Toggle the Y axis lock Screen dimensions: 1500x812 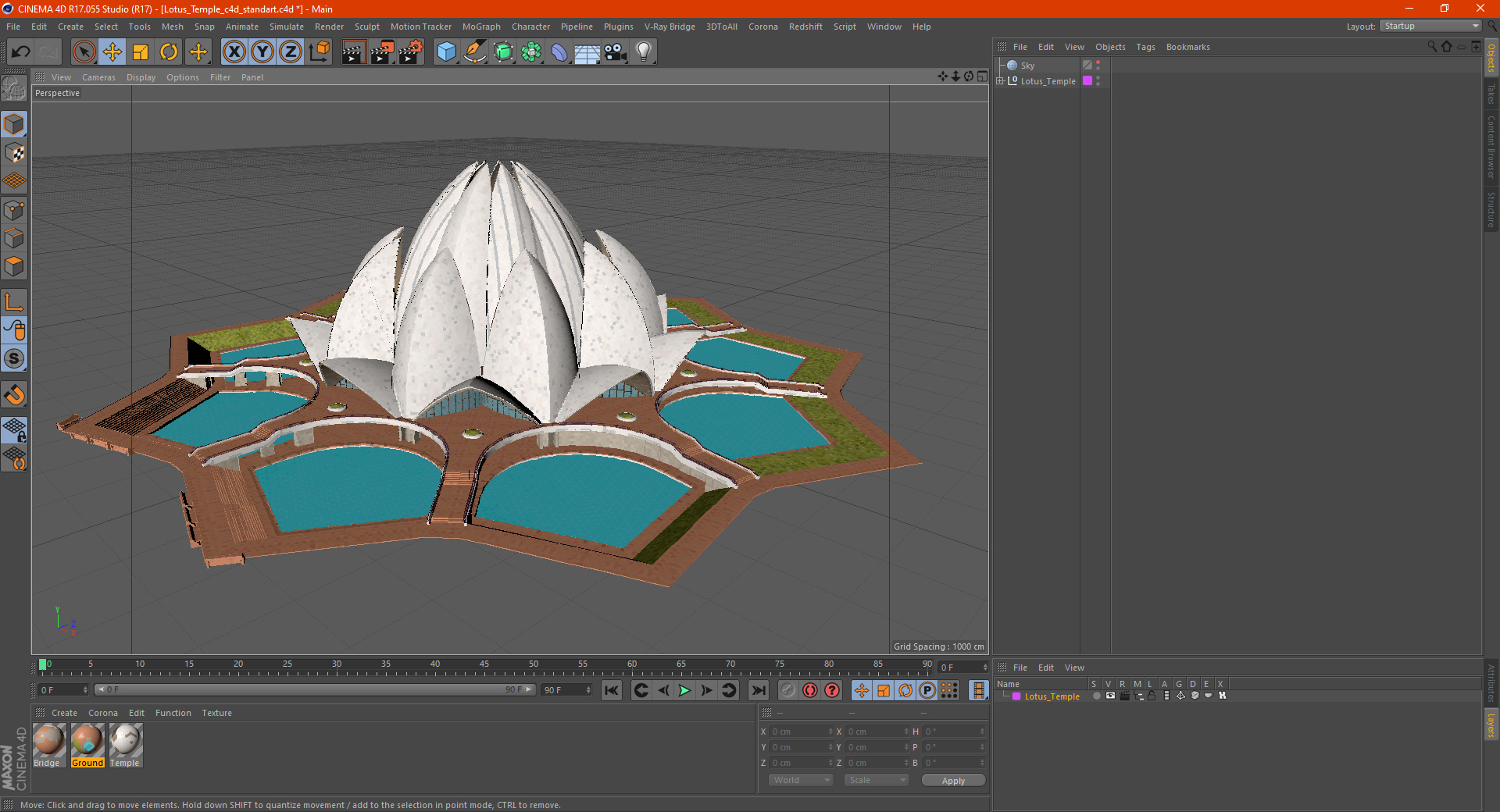(262, 52)
